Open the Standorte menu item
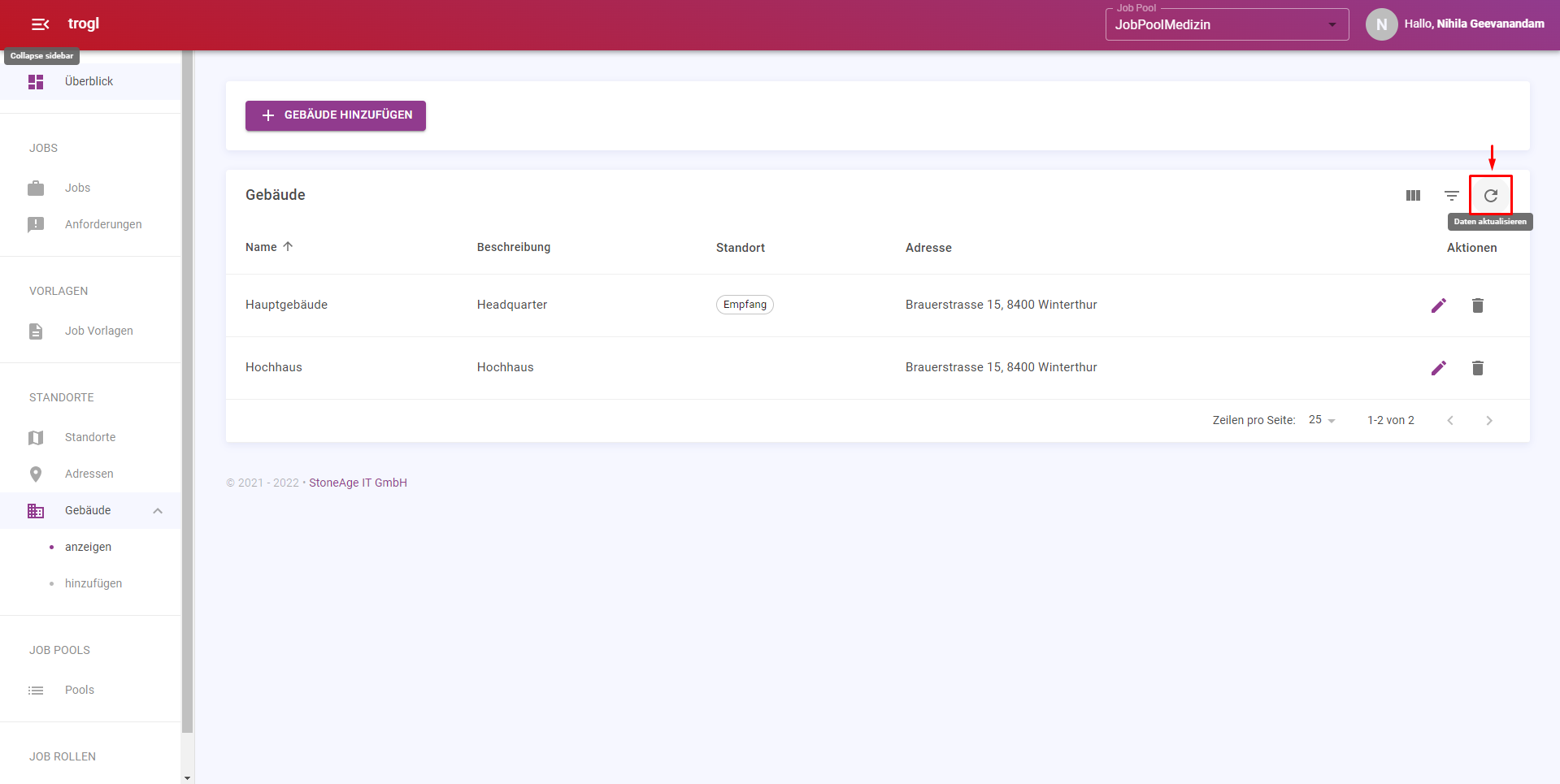 click(x=90, y=437)
